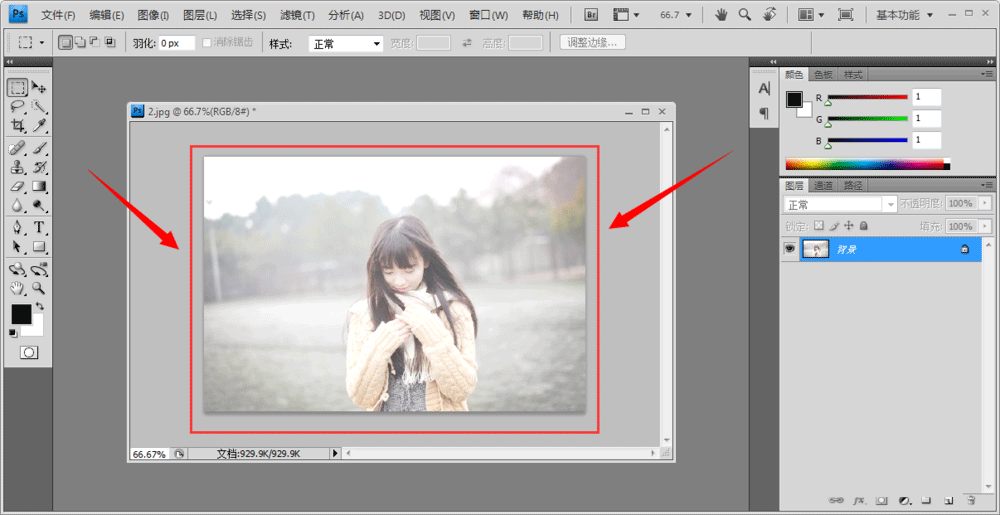Expand the 基本功能 workspace dropdown
The width and height of the screenshot is (1000, 515).
tap(904, 15)
